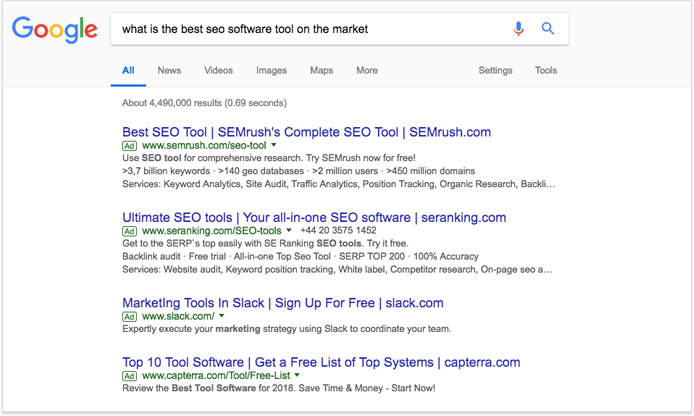Switch to the Videos tab

point(218,70)
